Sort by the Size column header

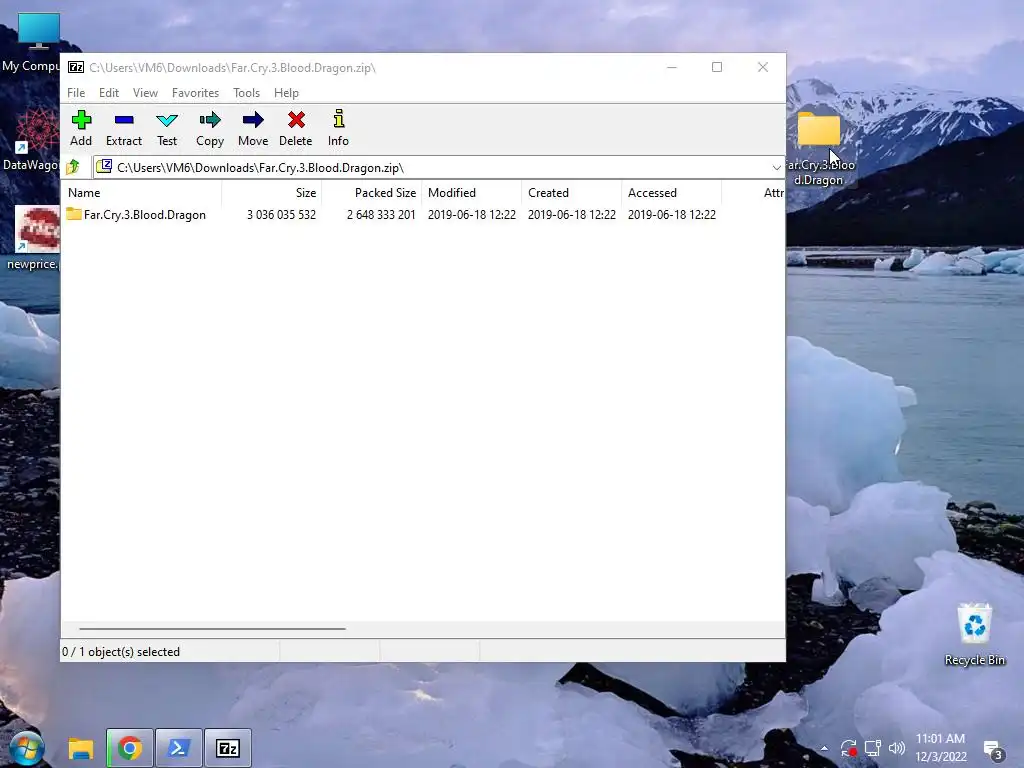tap(272, 193)
